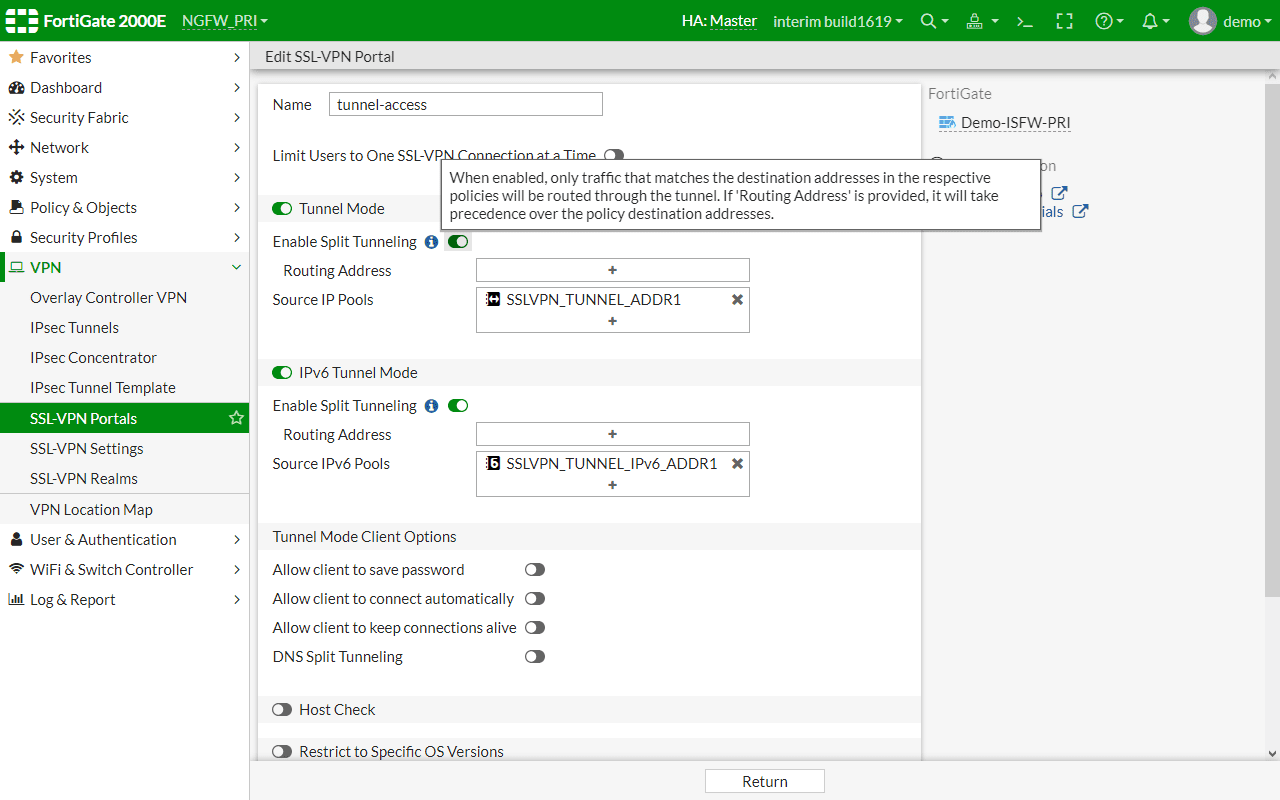
Task: Open the CLI console icon
Action: (x=1024, y=21)
